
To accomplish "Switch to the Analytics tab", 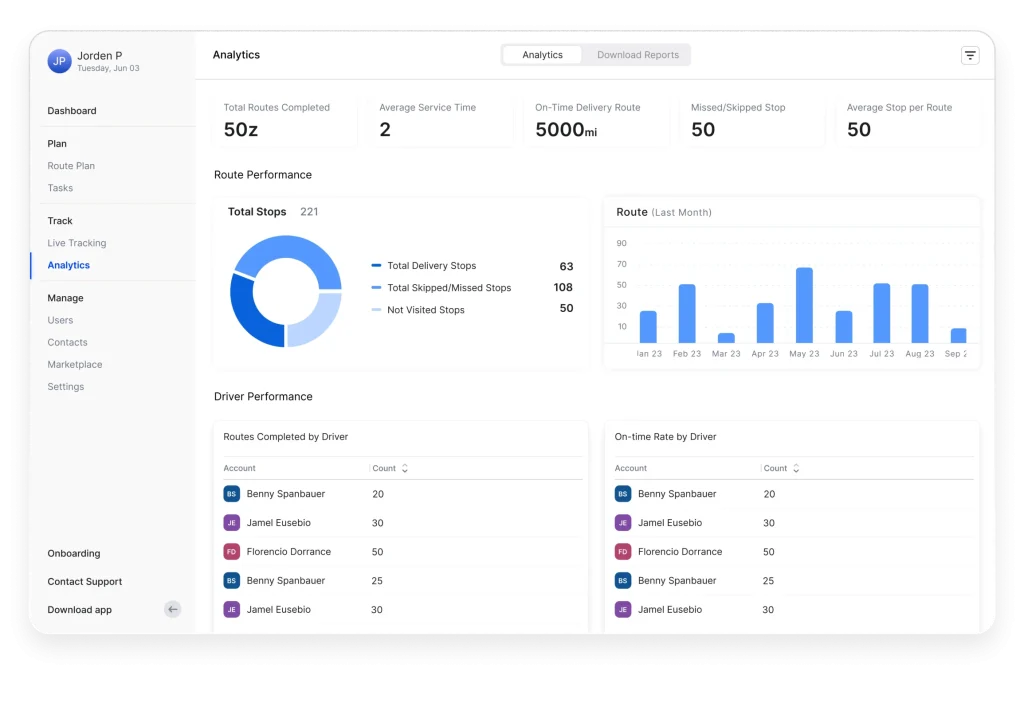I will click(x=542, y=55).
